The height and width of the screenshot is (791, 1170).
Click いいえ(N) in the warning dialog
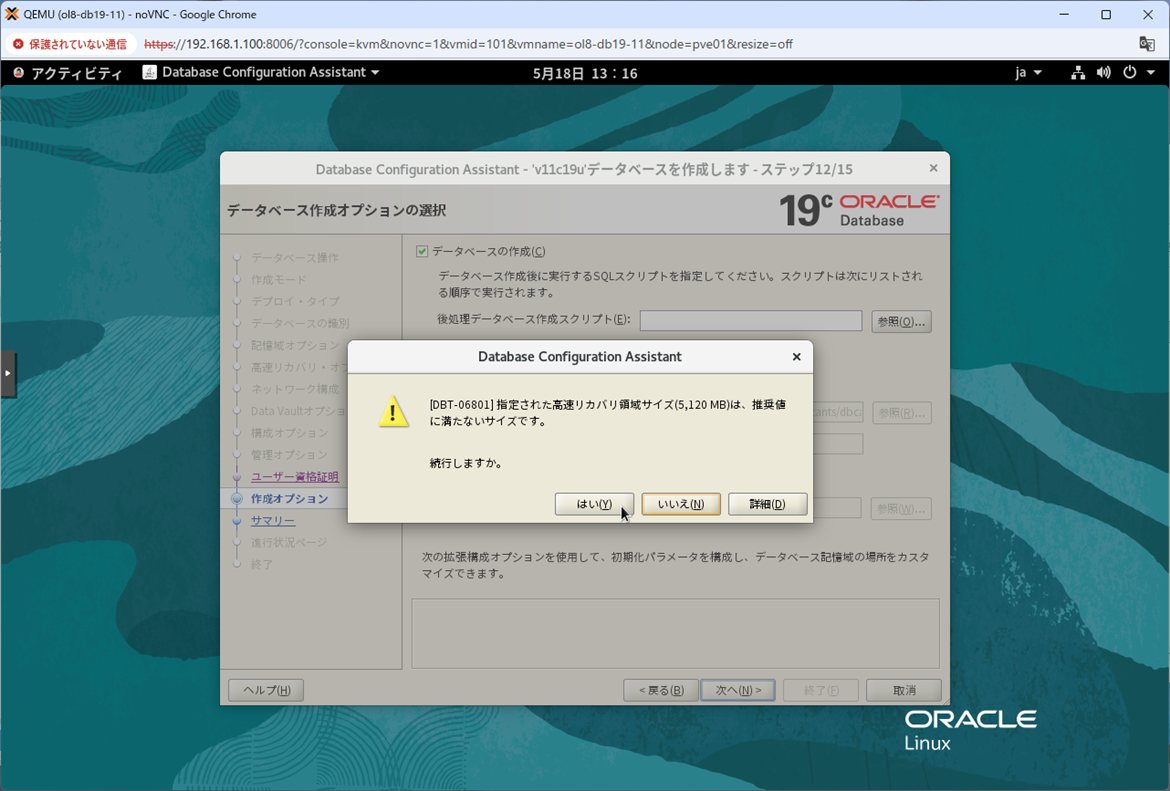click(681, 504)
